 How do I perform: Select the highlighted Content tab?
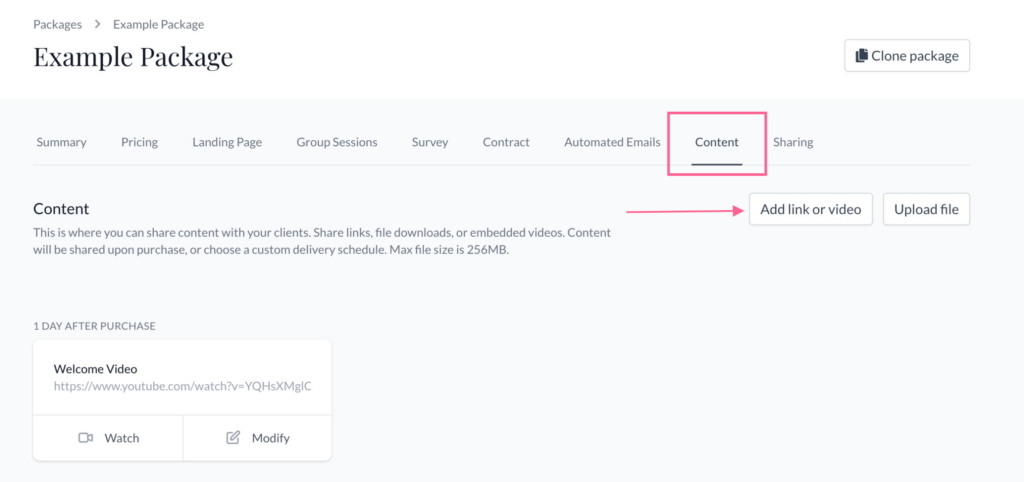(x=716, y=142)
